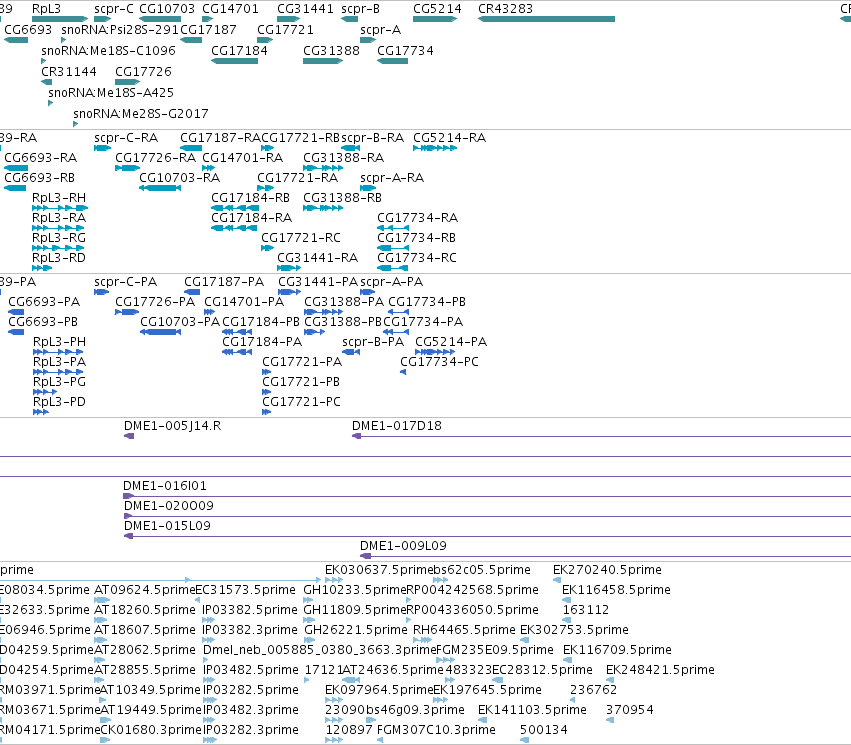Image resolution: width=851 pixels, height=745 pixels.
Task: Click the CG31441-RA transcript label
Action: [317, 258]
